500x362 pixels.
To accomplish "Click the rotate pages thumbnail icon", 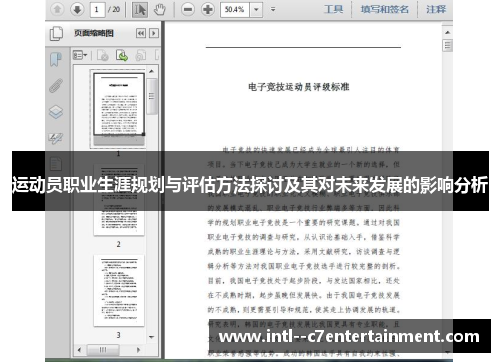I will click(141, 55).
